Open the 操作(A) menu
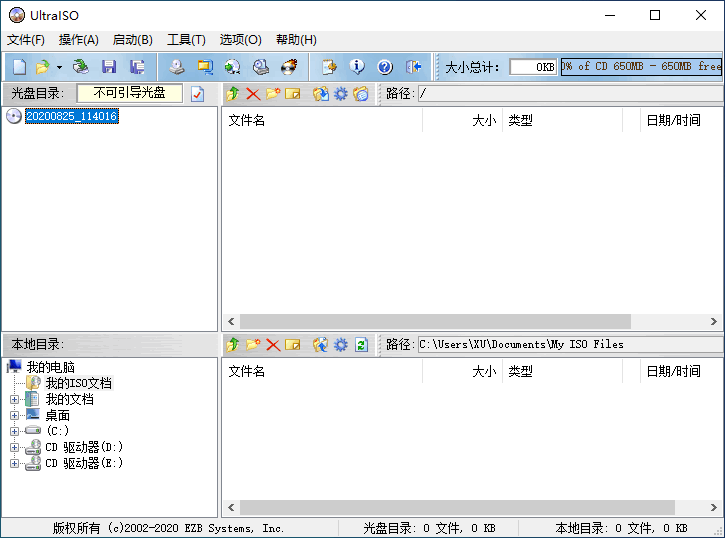This screenshot has width=725, height=538. point(79,40)
